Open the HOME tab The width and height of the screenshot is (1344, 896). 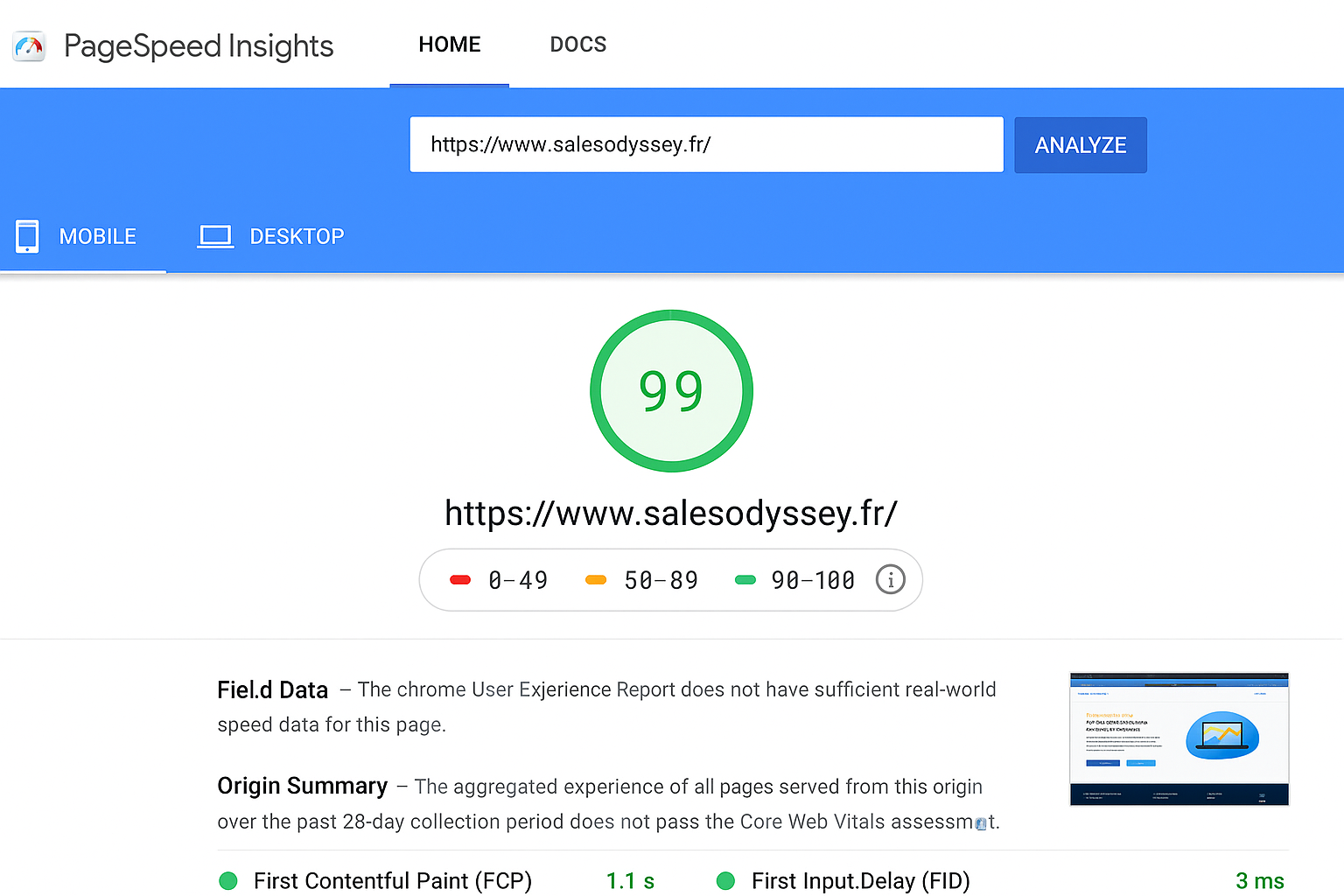point(450,45)
